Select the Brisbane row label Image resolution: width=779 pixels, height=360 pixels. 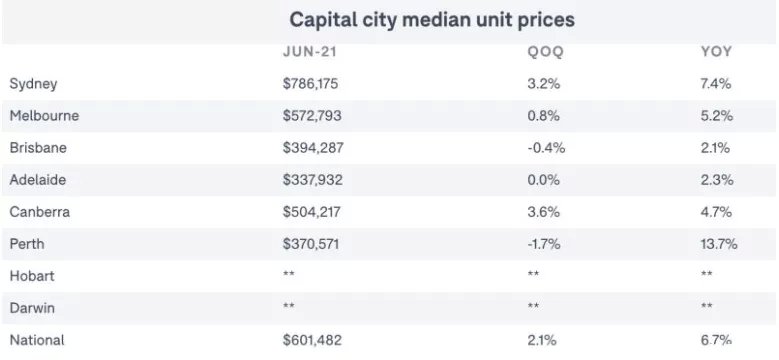[38, 148]
